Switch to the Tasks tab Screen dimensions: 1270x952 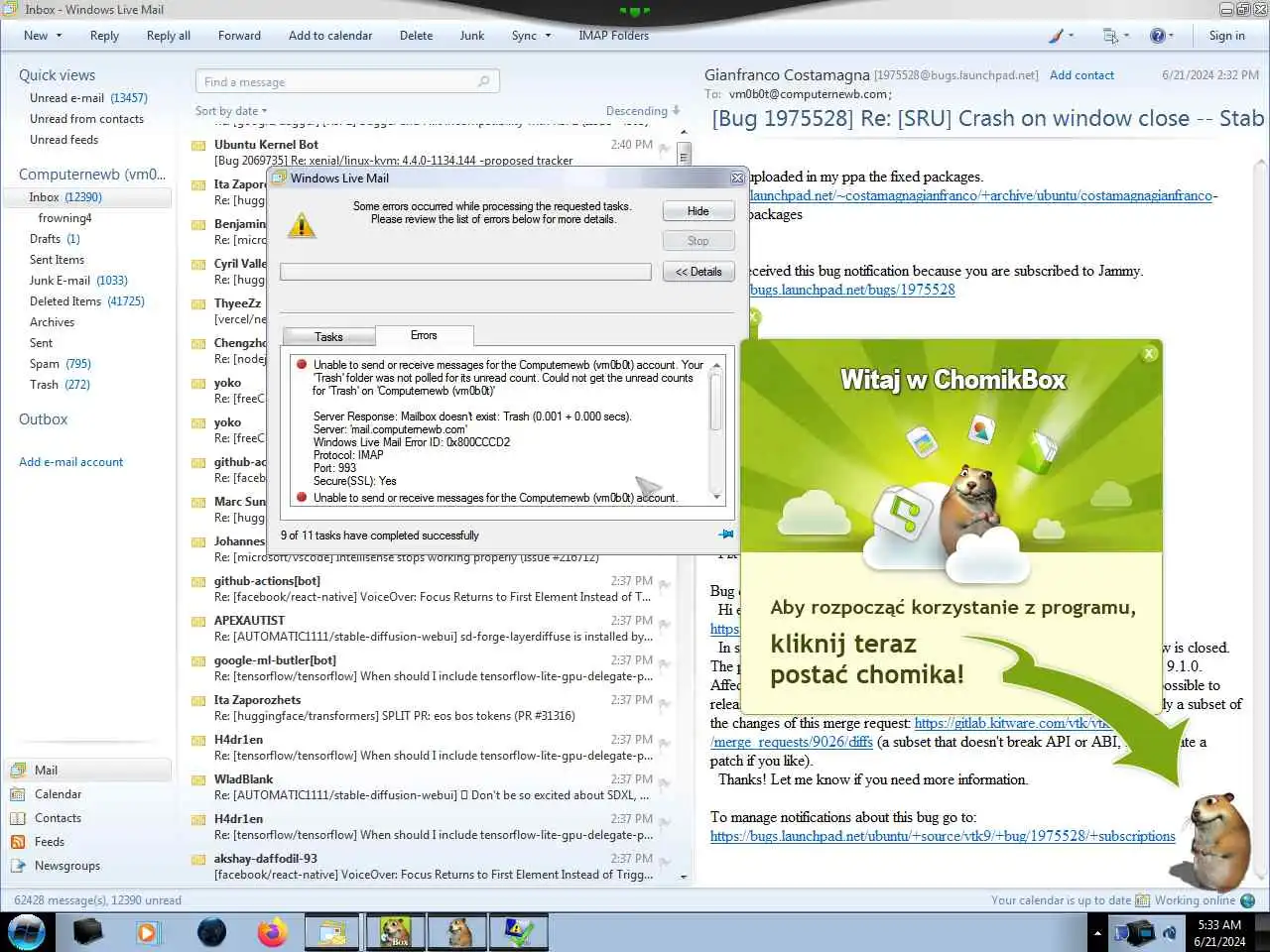(328, 337)
